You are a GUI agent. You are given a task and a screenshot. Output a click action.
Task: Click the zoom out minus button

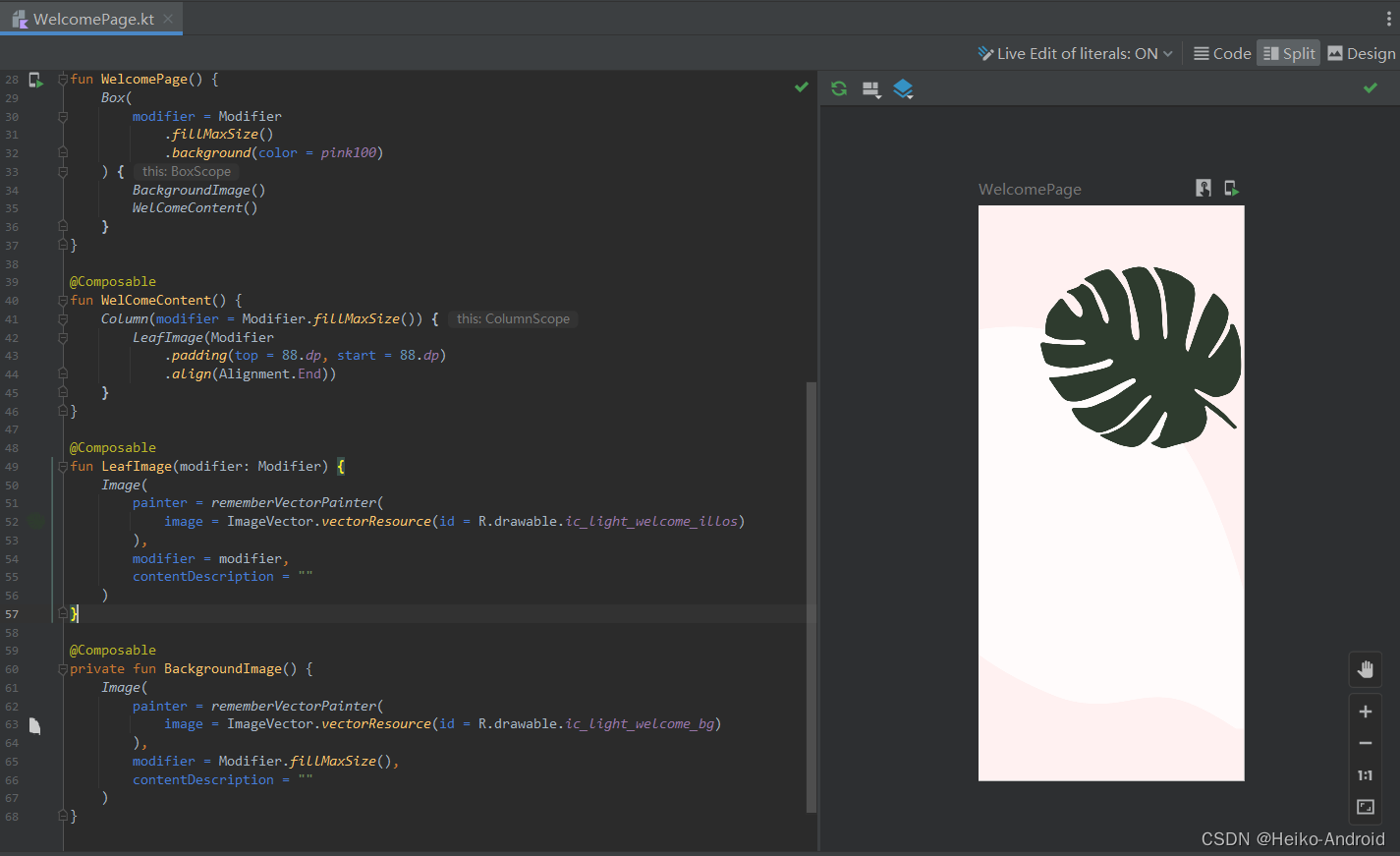point(1365,743)
